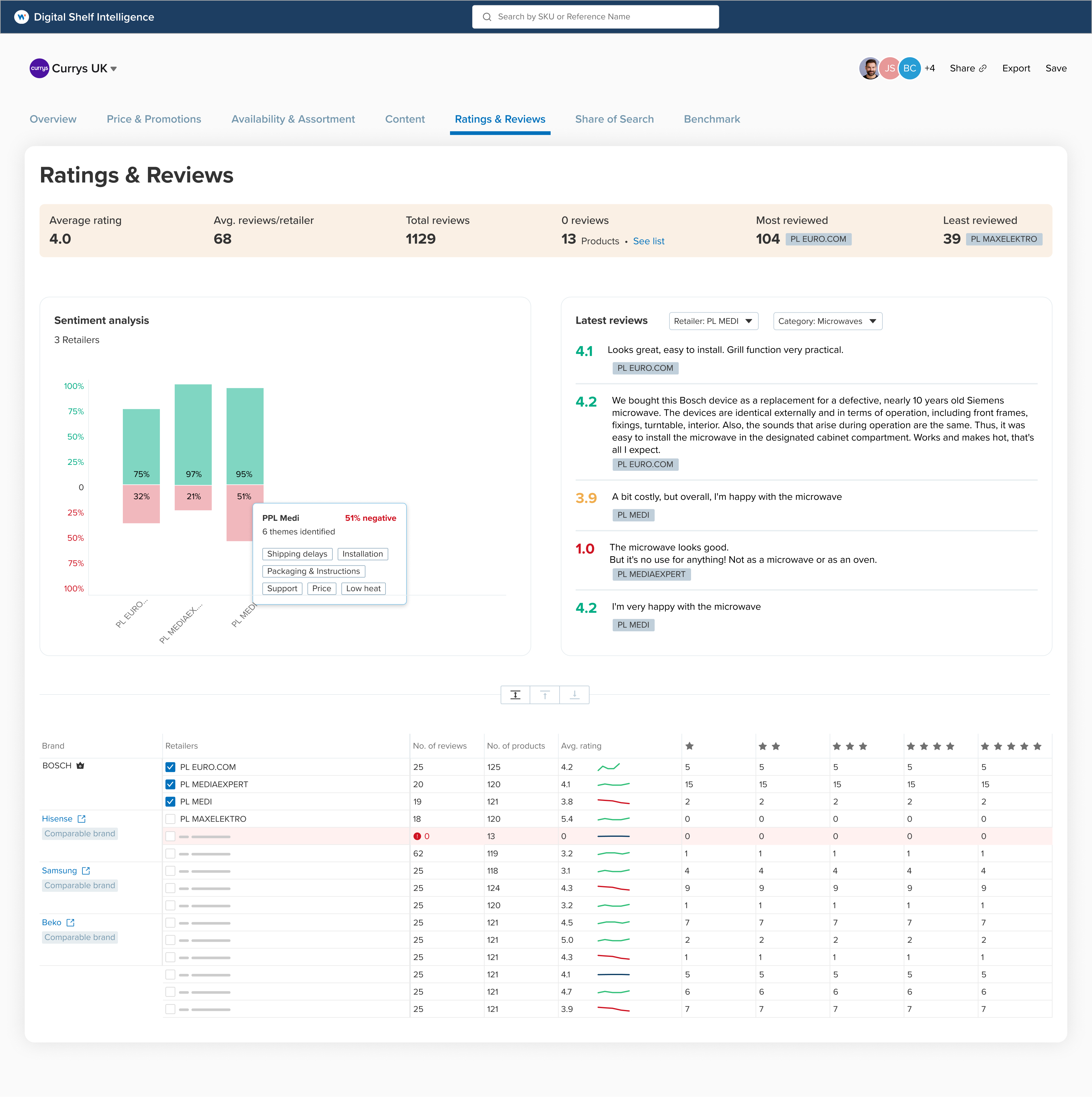This screenshot has width=1092, height=1097.
Task: Click the See list link
Action: coord(648,241)
